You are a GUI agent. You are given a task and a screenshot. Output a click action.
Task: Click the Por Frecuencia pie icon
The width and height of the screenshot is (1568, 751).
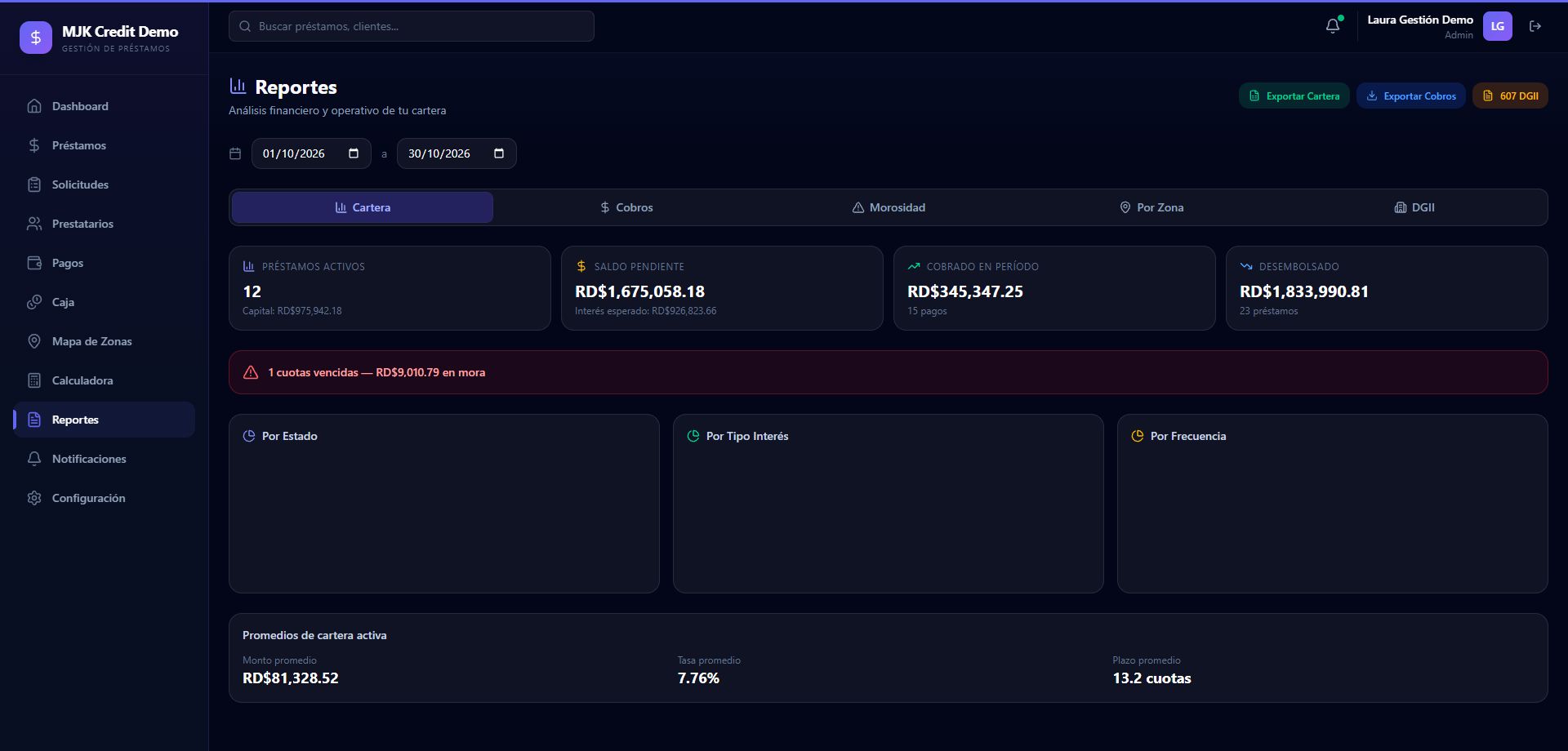click(x=1138, y=436)
